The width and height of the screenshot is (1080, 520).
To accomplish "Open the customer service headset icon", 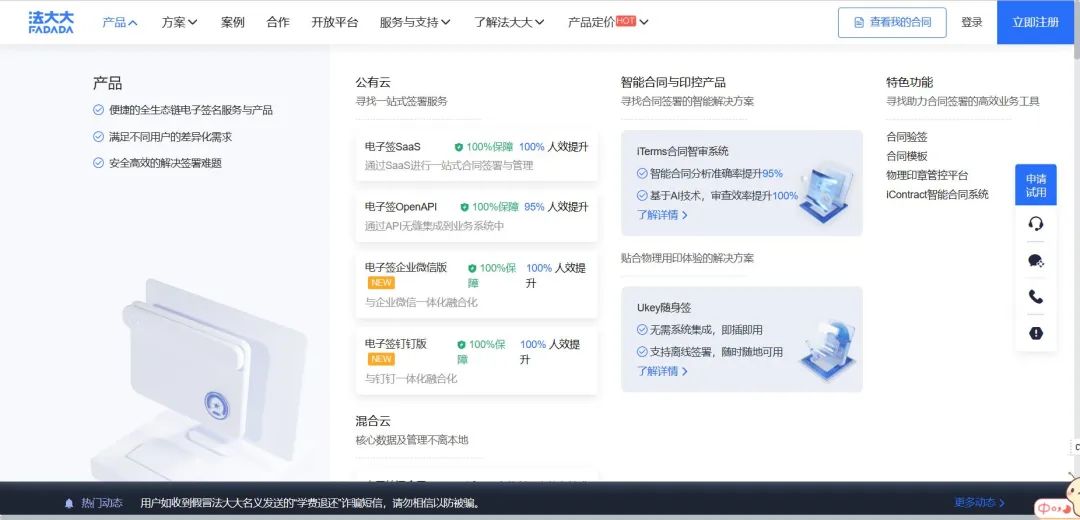I will click(1035, 224).
